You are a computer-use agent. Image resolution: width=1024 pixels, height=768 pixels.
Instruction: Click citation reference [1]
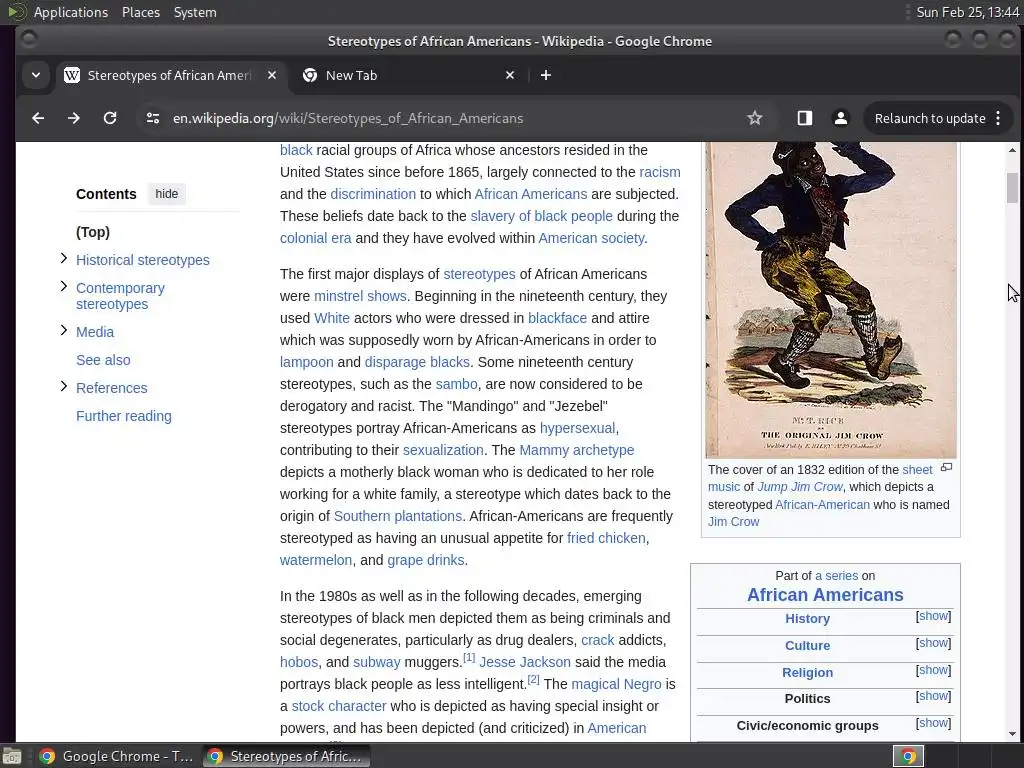[469, 657]
